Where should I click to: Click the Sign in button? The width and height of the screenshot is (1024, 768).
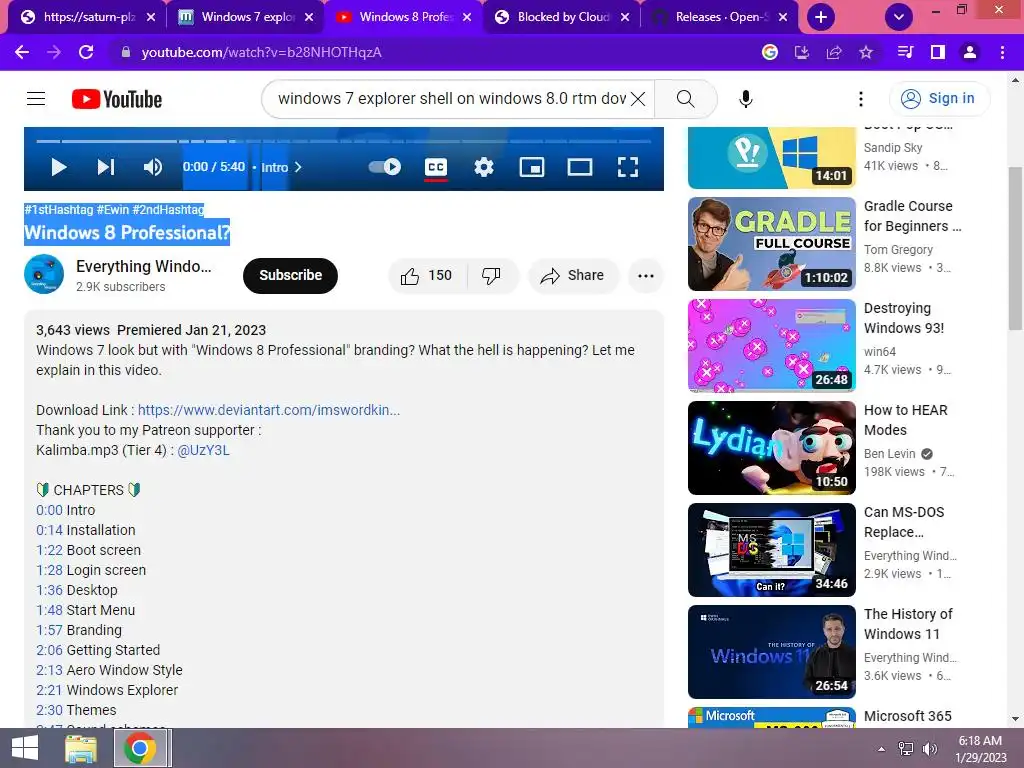pyautogui.click(x=939, y=99)
